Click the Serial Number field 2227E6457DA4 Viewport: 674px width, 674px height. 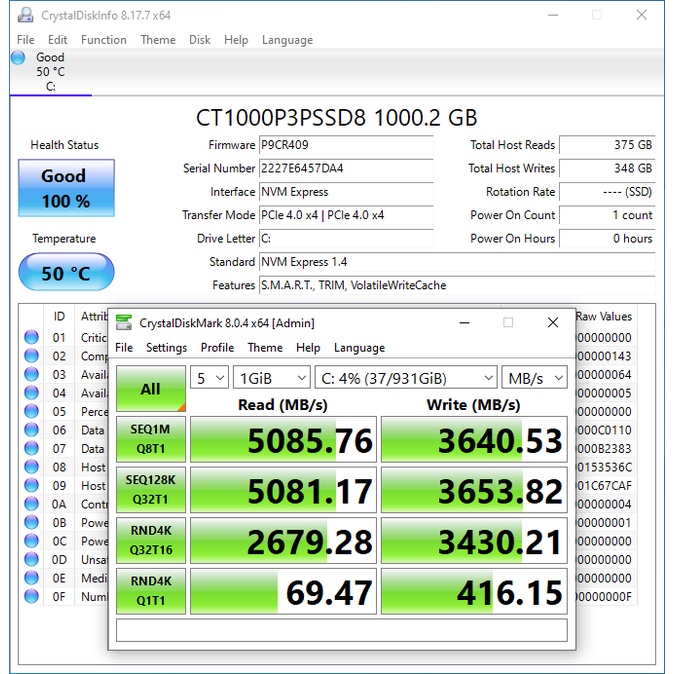point(346,168)
